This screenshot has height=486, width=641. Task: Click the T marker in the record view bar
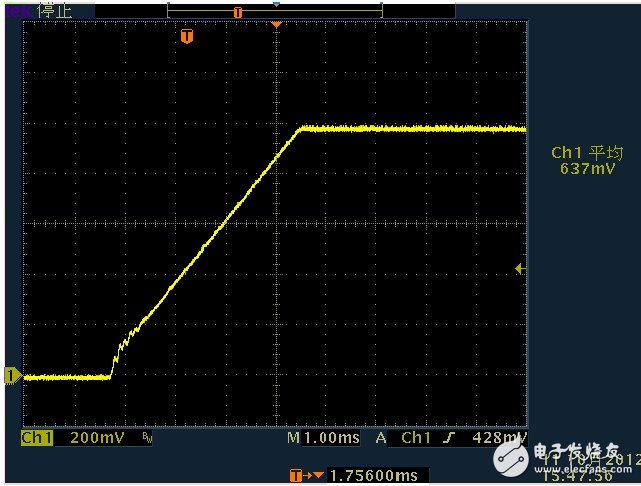pos(237,12)
